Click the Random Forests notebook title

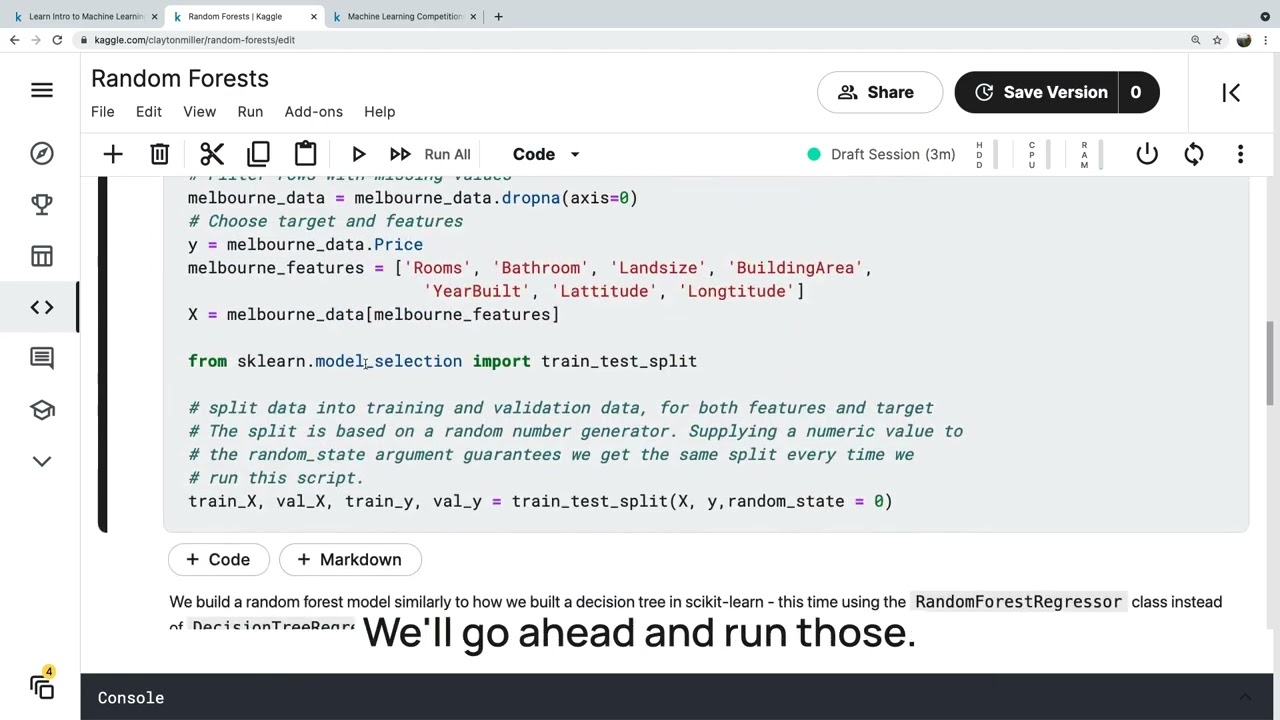click(180, 78)
